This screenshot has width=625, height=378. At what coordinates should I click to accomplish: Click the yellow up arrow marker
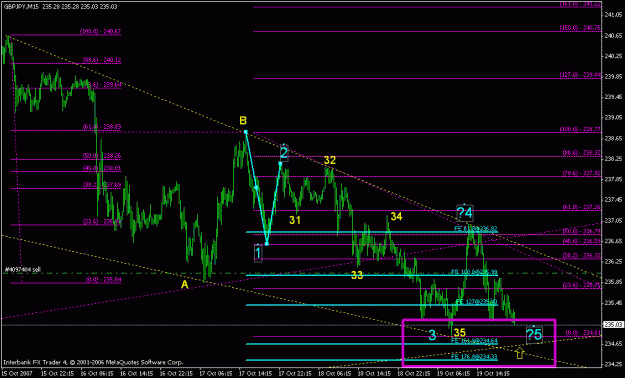519,353
